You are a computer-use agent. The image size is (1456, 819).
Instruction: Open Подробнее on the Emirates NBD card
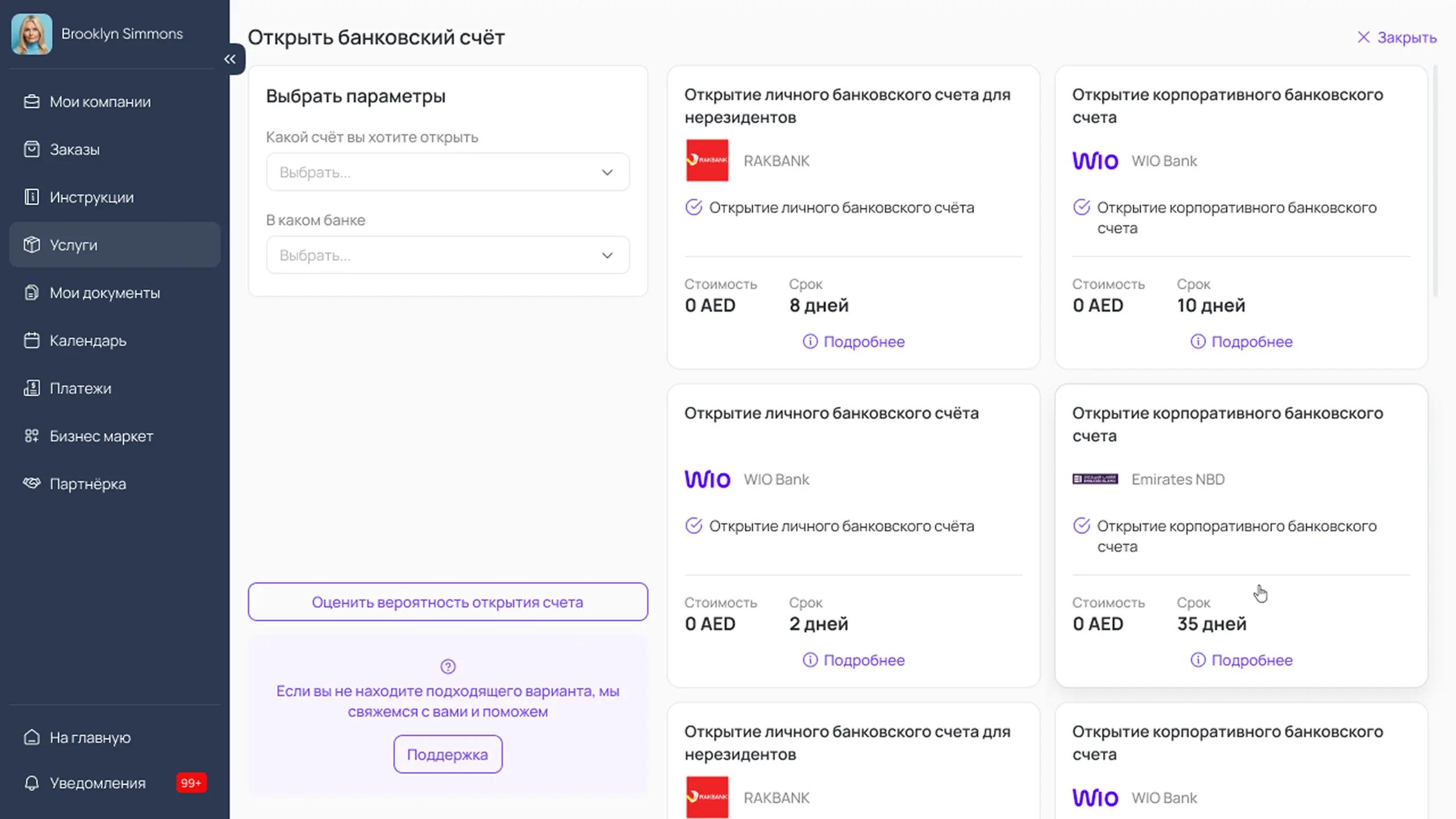click(x=1242, y=660)
